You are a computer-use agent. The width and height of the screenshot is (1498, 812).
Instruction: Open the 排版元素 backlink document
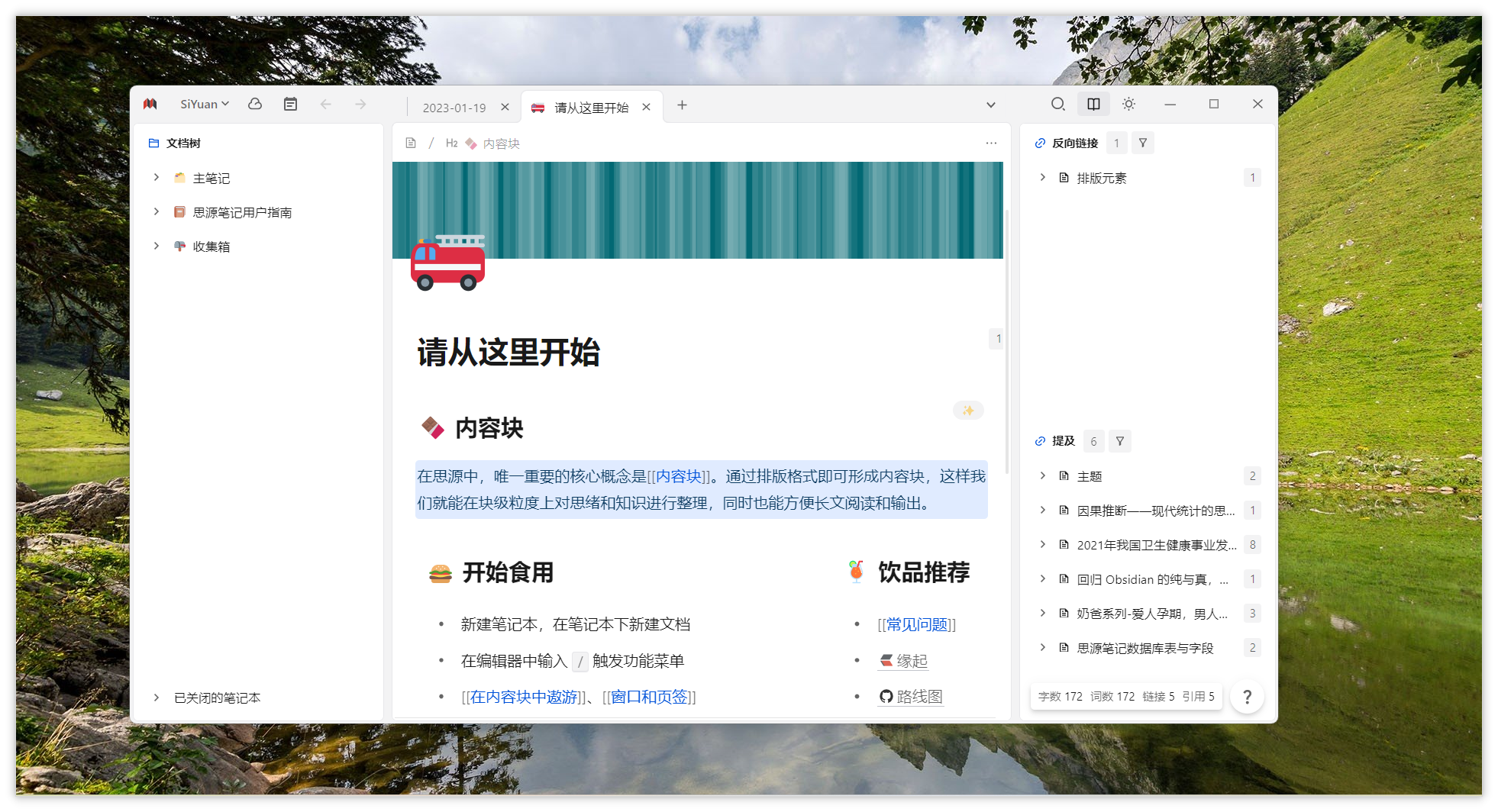click(x=1102, y=179)
